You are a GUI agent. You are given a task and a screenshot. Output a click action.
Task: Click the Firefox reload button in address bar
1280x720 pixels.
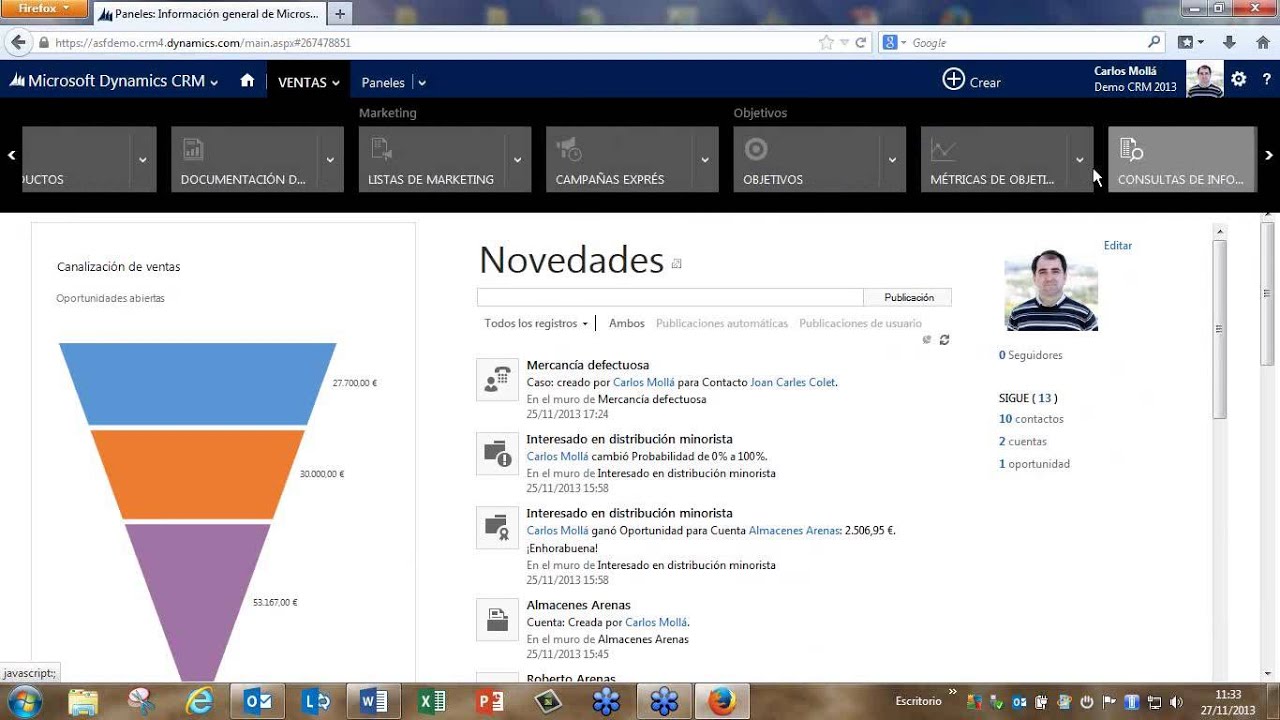pos(860,43)
